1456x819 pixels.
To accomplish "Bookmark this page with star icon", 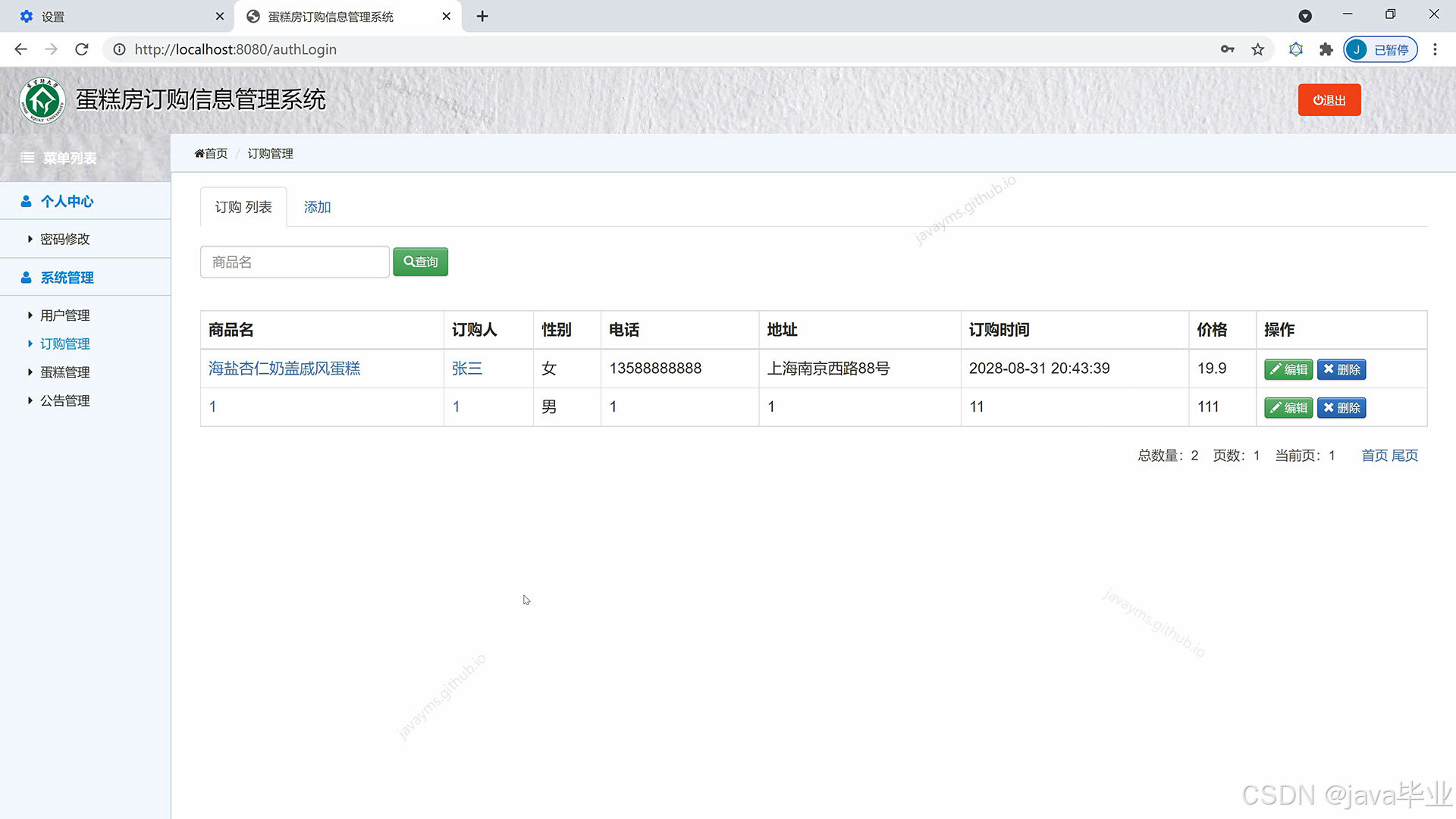I will (1258, 49).
